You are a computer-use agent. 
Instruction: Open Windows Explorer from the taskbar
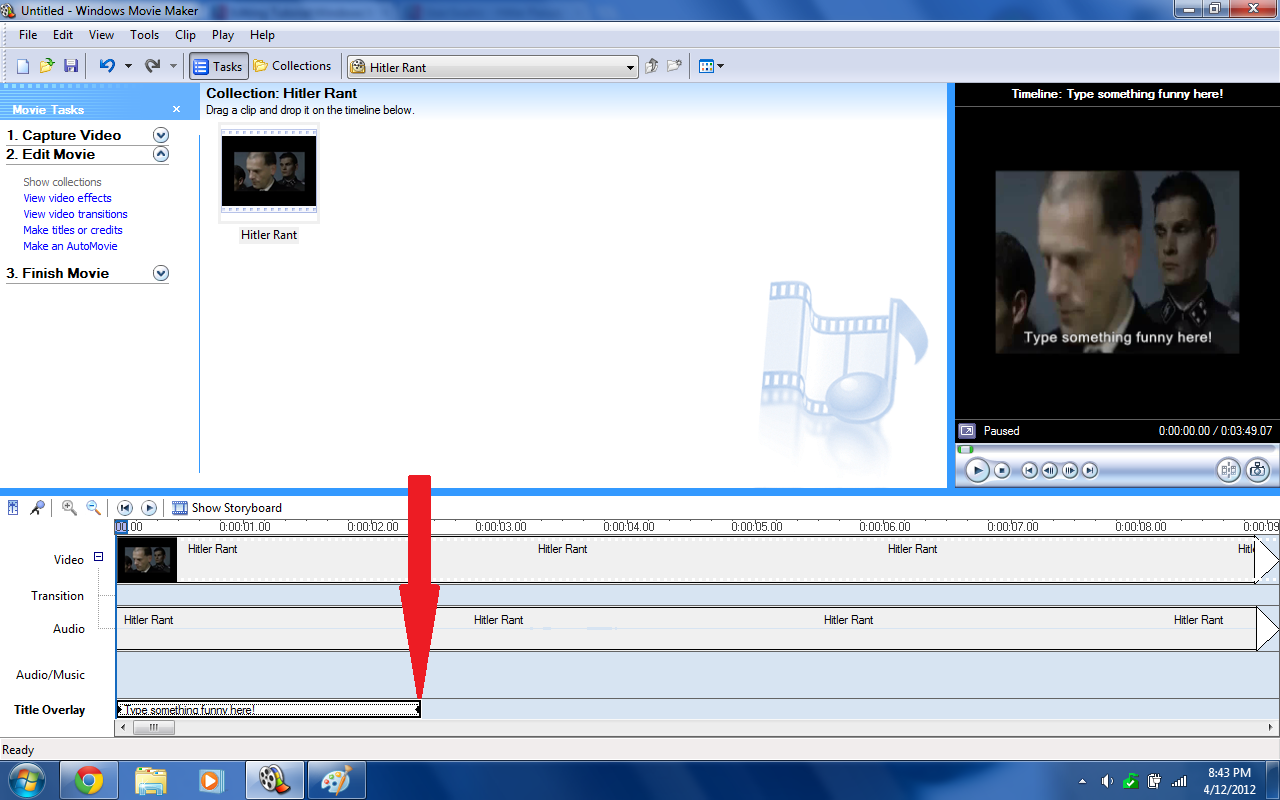pyautogui.click(x=151, y=780)
